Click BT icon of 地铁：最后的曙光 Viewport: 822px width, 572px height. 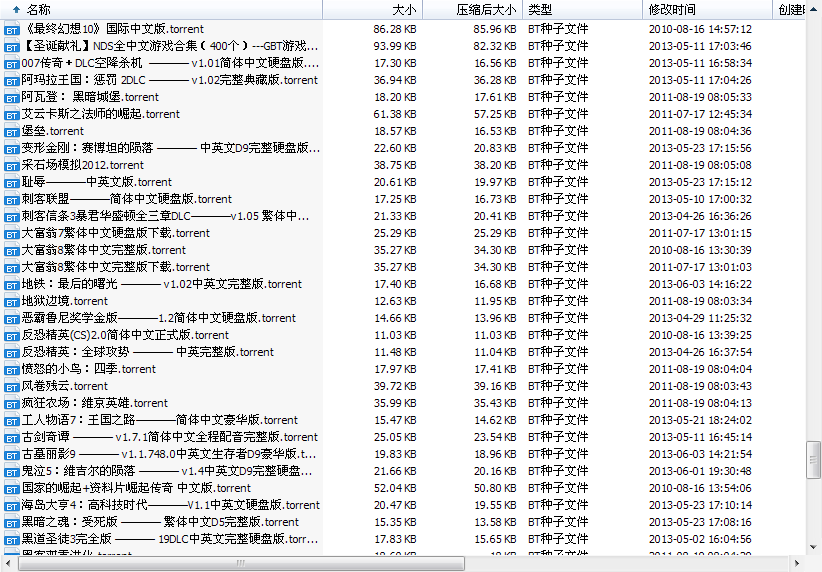(x=12, y=285)
